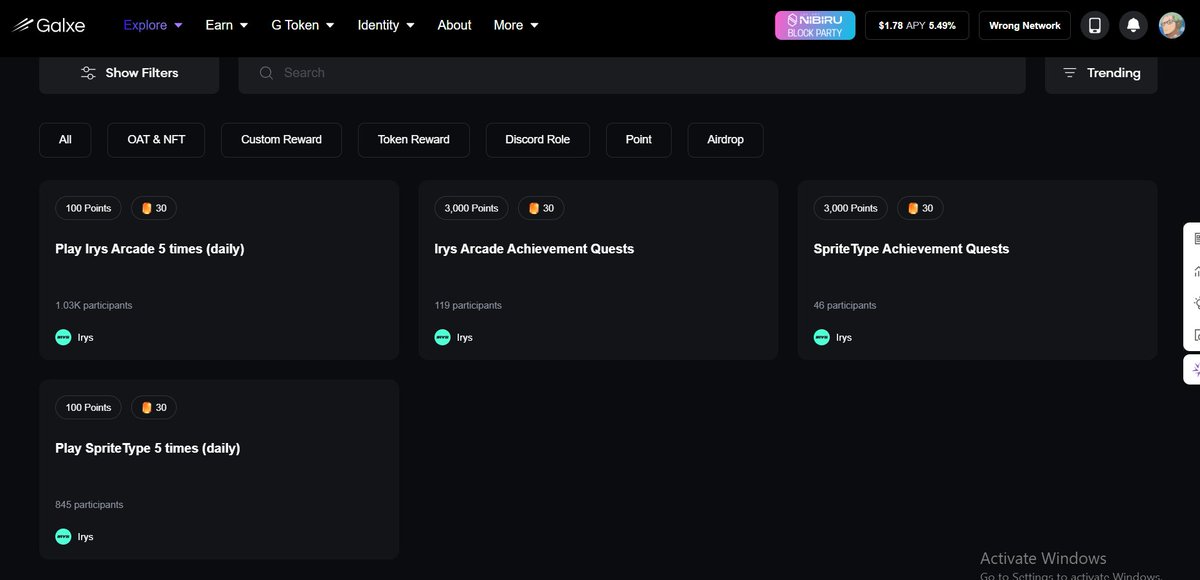Click Irys name on SpriteType Achievement card
This screenshot has height=580, width=1200.
pos(843,338)
